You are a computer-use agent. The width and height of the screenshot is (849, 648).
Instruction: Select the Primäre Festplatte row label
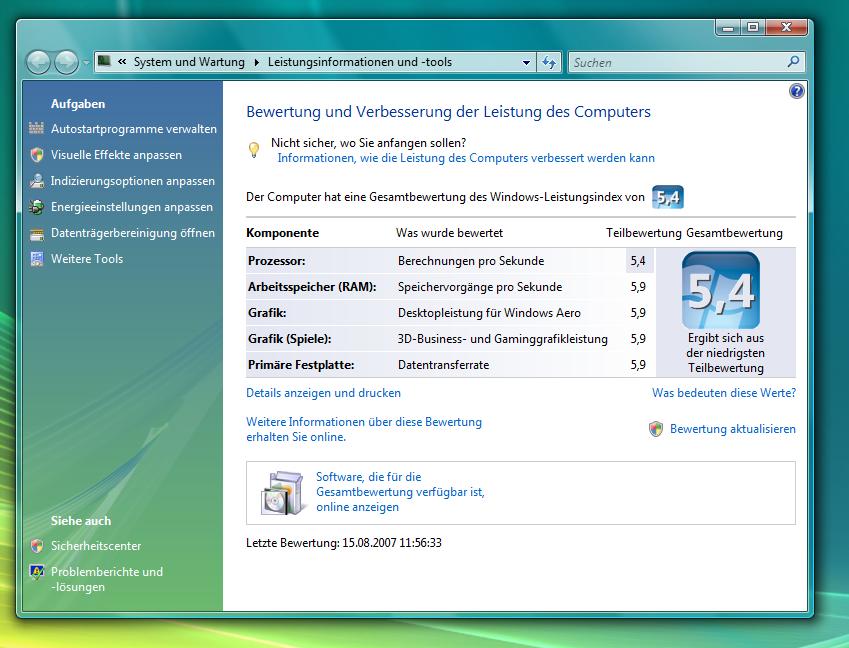click(x=301, y=365)
